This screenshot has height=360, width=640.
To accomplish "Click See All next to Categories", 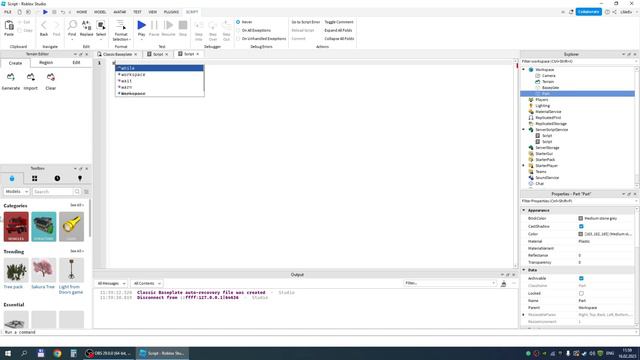I will 77,205.
